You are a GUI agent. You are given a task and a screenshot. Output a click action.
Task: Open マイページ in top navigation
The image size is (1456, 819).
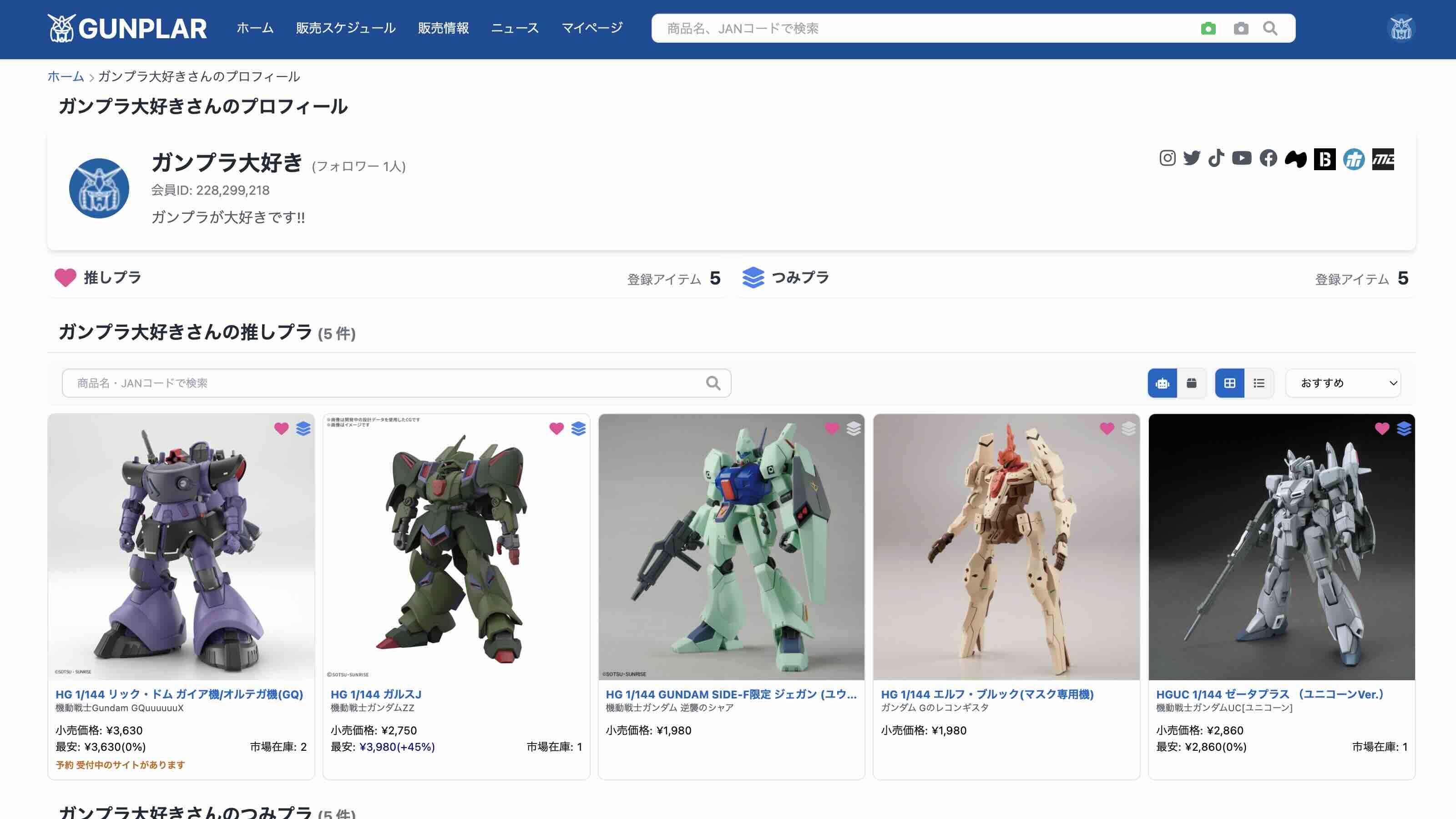coord(592,28)
